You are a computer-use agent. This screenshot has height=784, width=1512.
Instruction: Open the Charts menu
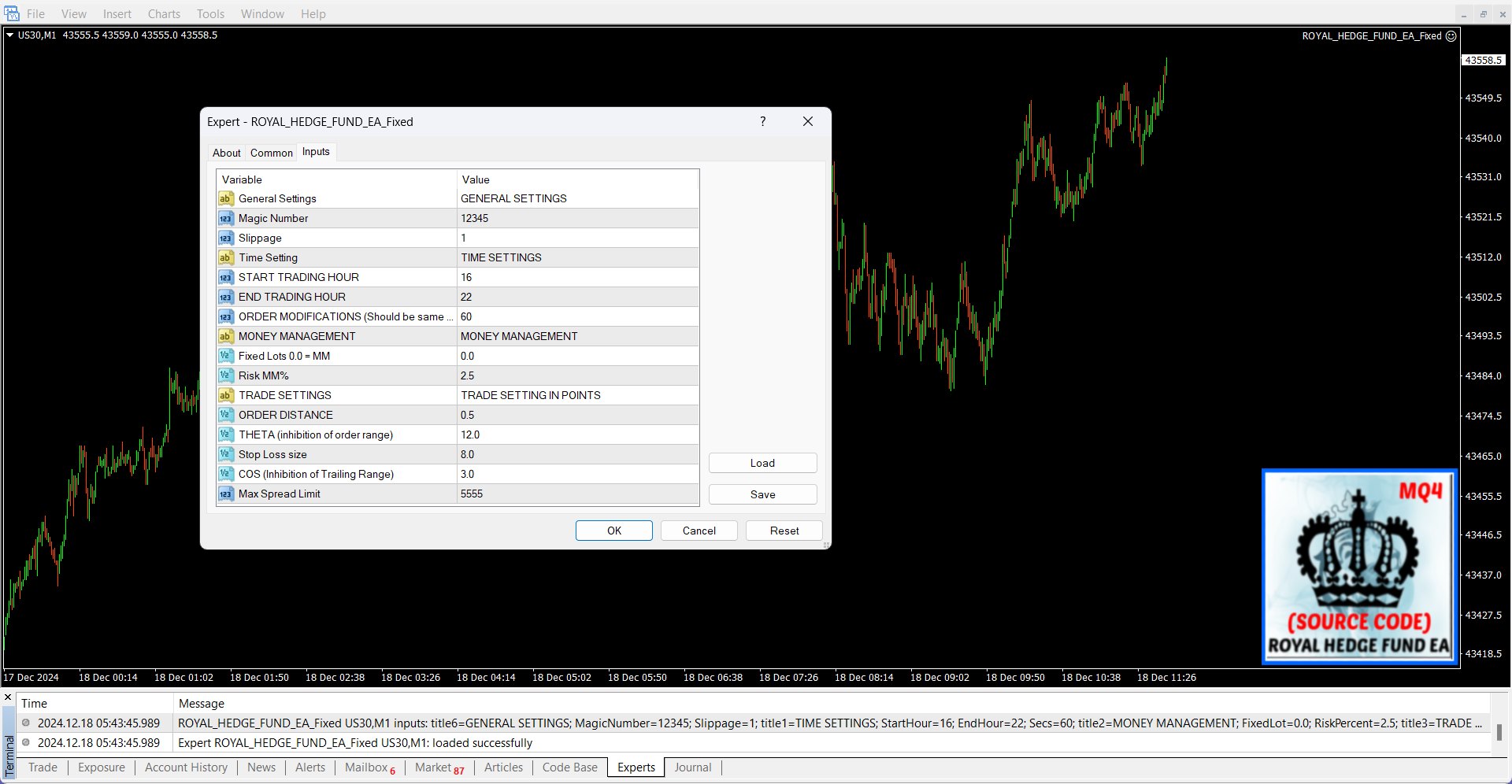click(x=164, y=14)
